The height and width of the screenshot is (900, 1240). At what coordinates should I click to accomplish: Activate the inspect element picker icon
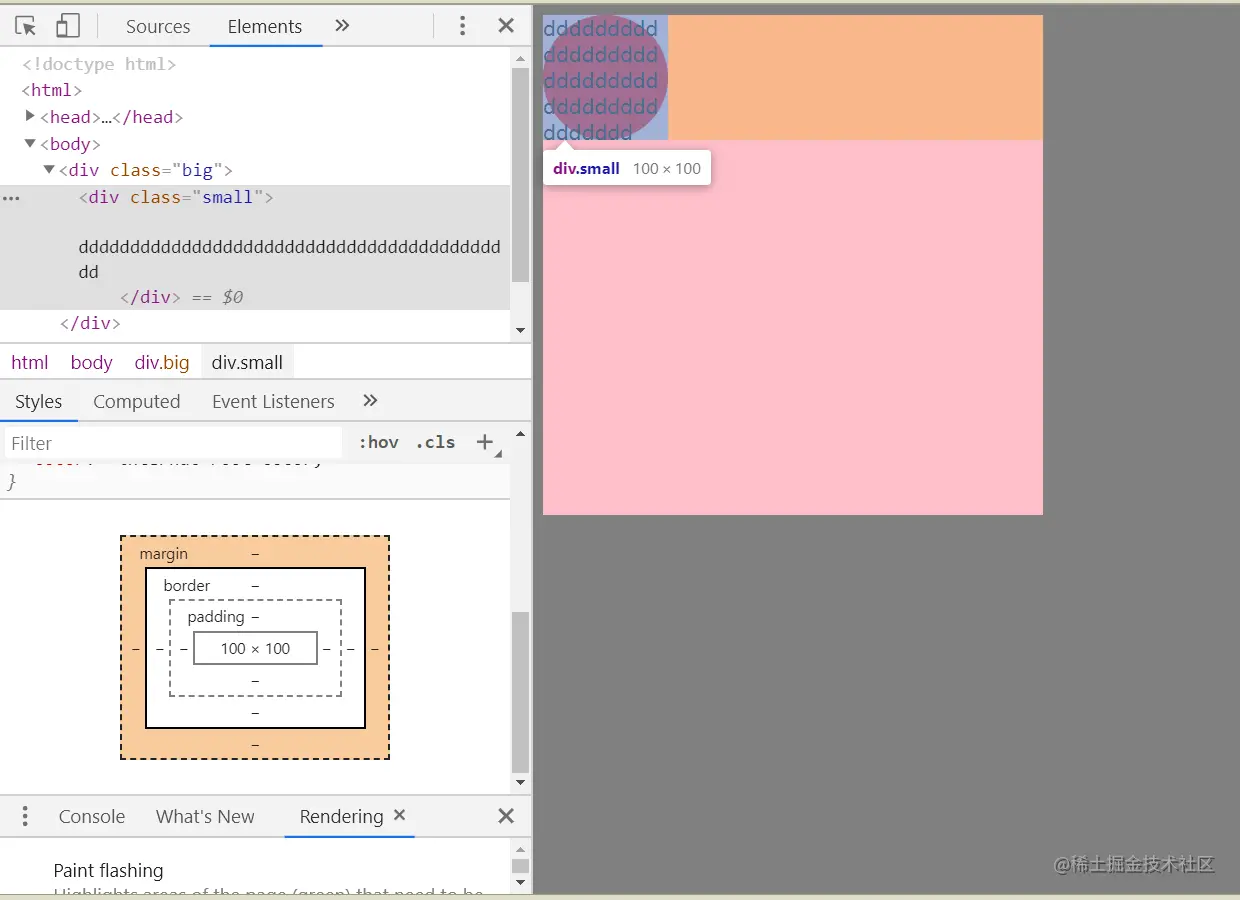[x=26, y=27]
